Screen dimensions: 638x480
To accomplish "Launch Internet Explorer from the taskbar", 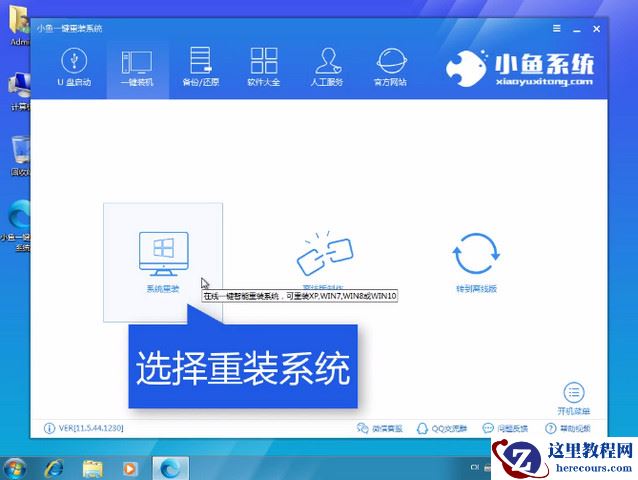I will point(54,468).
